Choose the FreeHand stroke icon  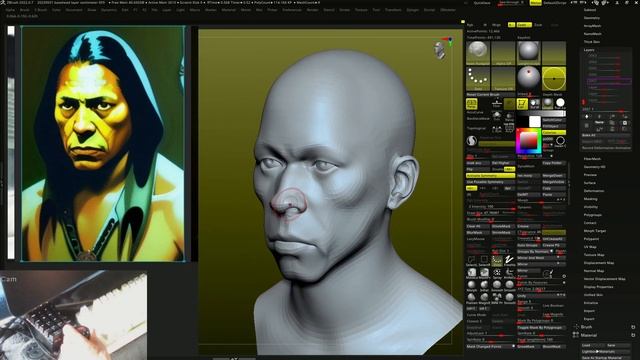509,261
